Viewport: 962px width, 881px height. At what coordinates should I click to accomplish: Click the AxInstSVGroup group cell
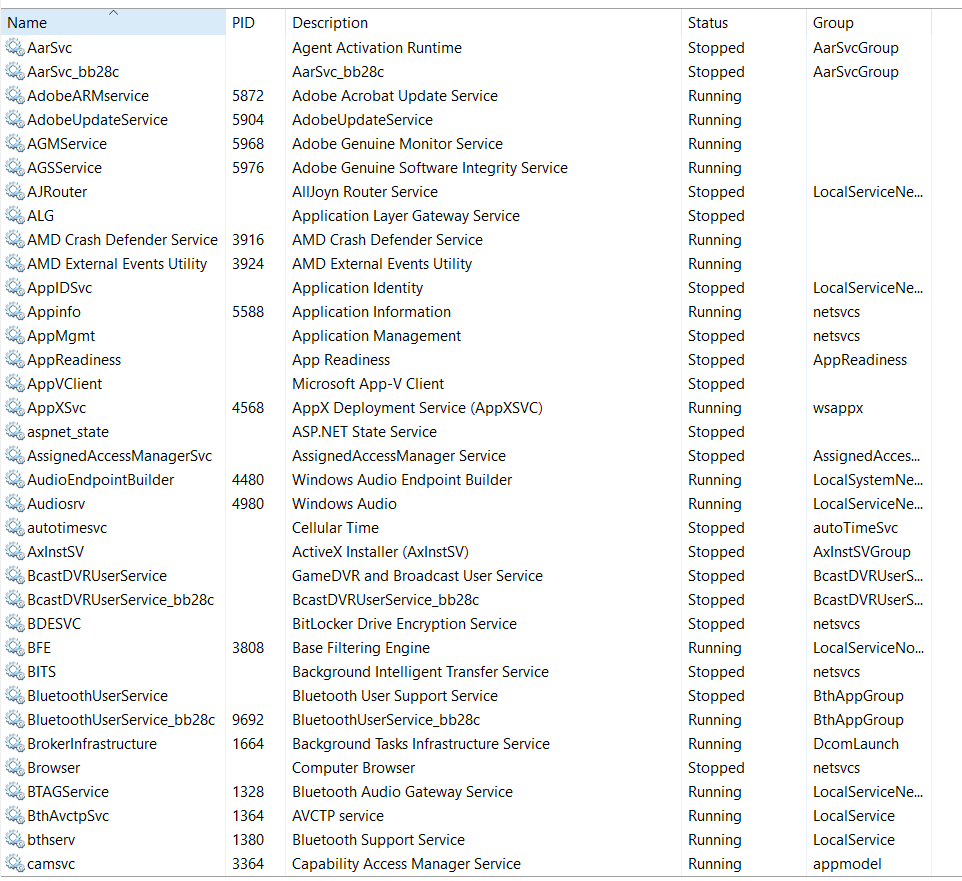pos(861,552)
